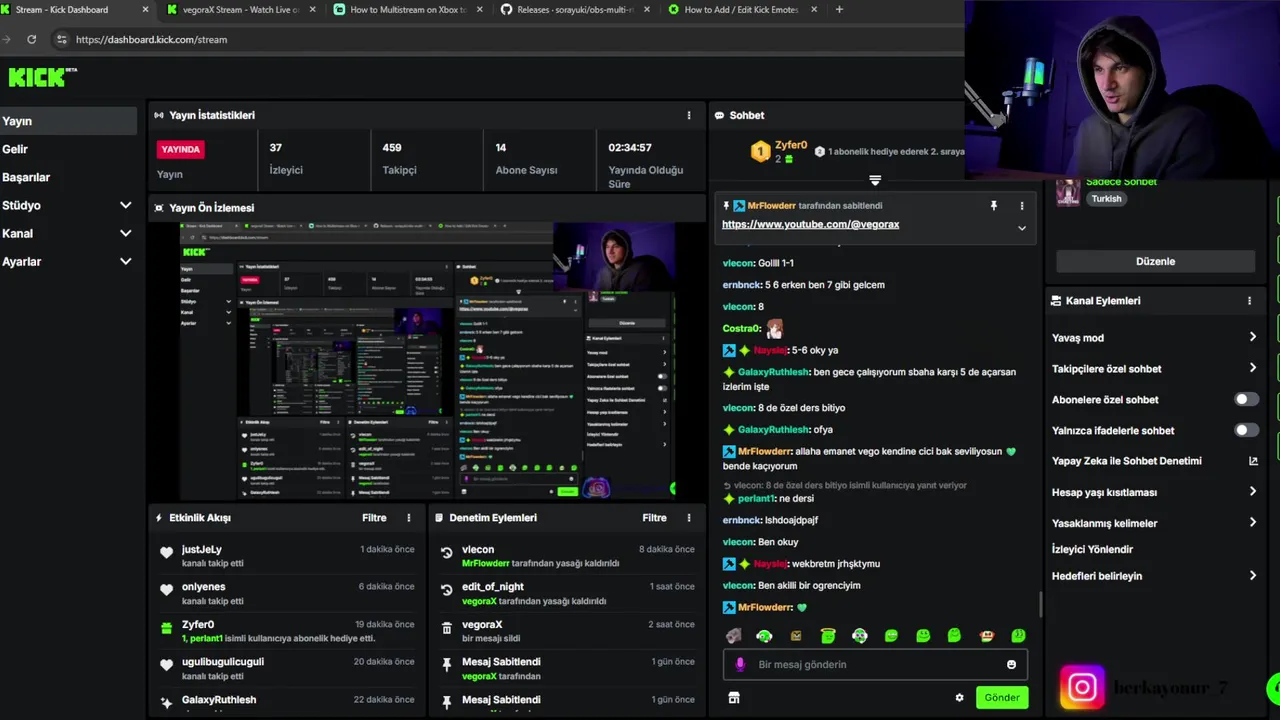The width and height of the screenshot is (1280, 720).
Task: Open three-dot menu of pinned message
Action: pos(1022,206)
